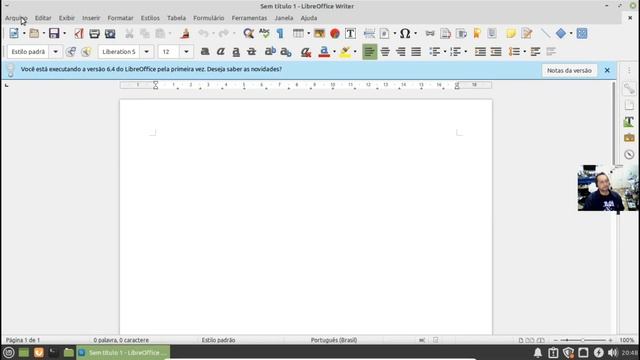This screenshot has height=360, width=640.
Task: Expand the line spacing dropdown arrow
Action: click(524, 52)
